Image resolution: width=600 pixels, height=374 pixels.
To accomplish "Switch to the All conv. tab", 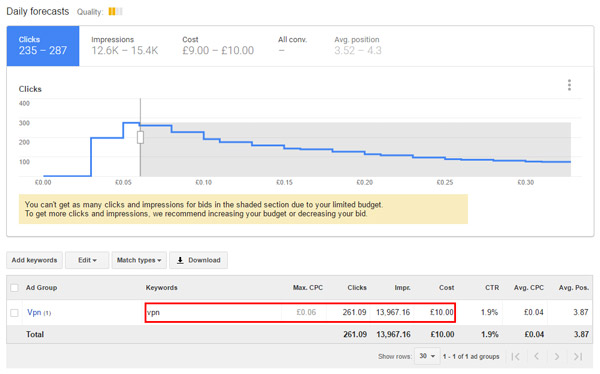I will [292, 46].
